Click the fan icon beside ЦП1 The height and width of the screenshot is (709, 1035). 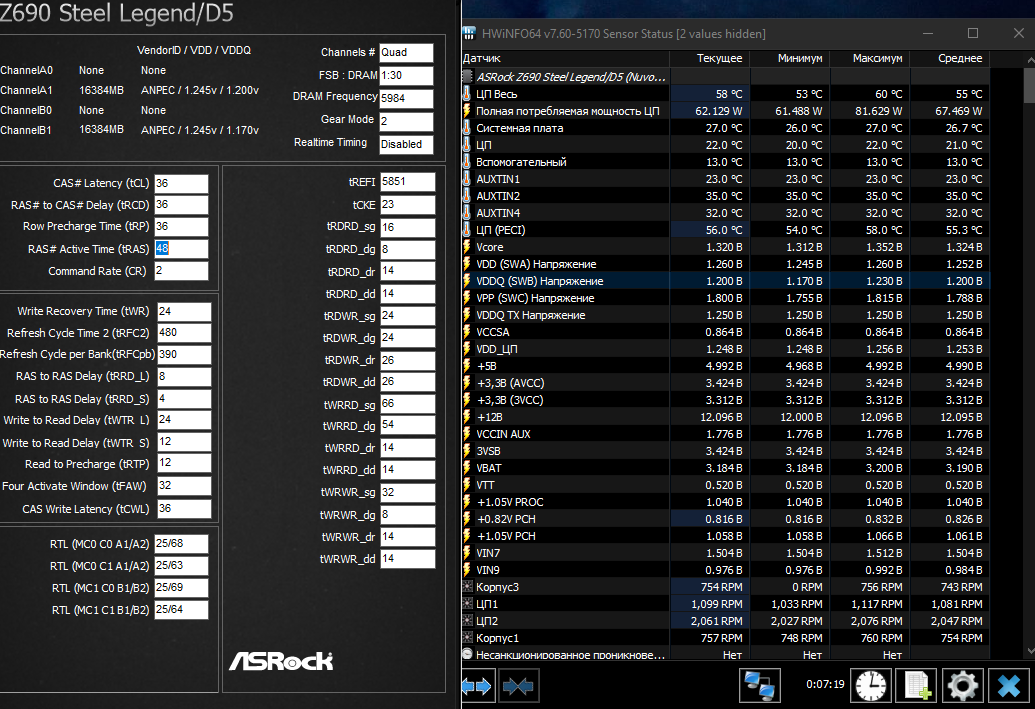pyautogui.click(x=467, y=604)
